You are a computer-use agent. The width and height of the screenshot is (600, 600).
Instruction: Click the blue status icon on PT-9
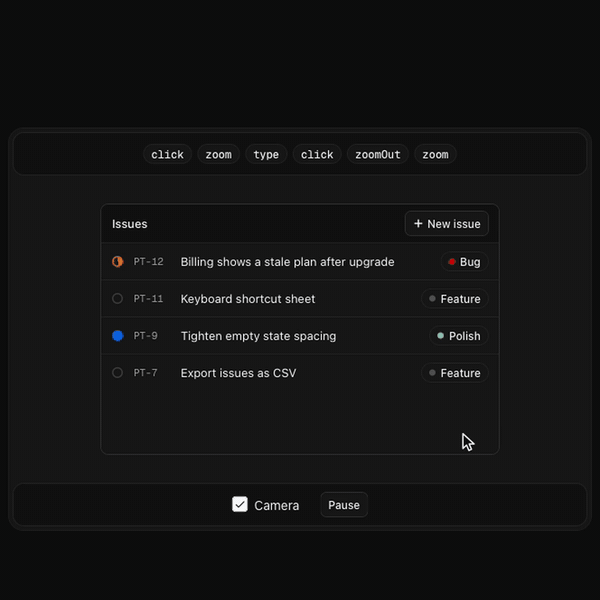point(117,336)
